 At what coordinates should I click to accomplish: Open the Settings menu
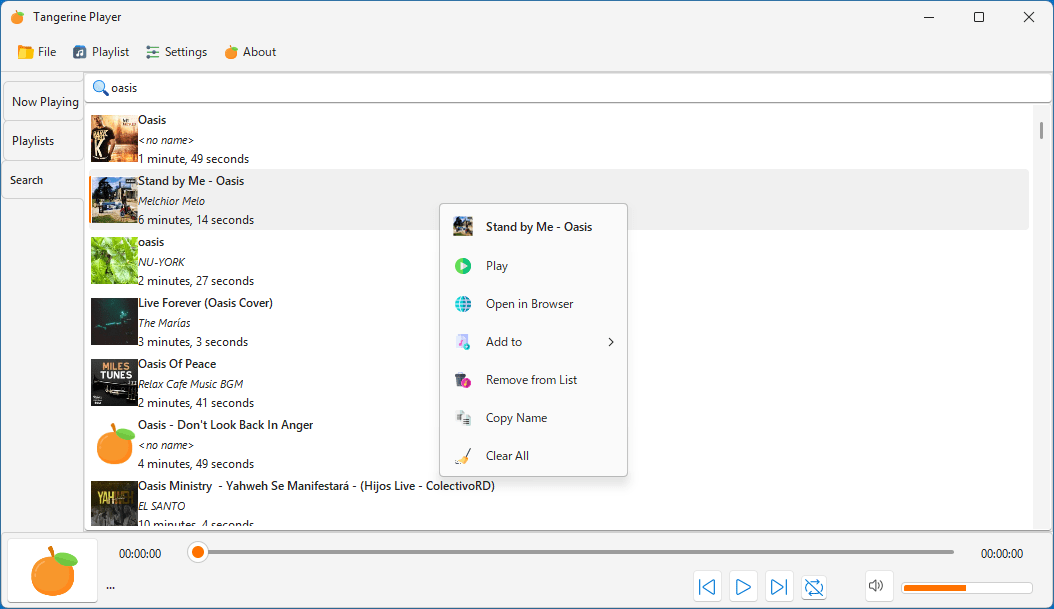pyautogui.click(x=177, y=52)
